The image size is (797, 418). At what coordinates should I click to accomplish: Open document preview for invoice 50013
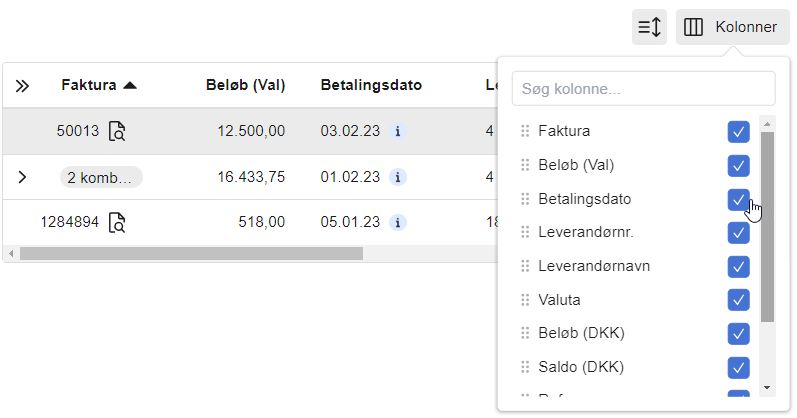117,131
